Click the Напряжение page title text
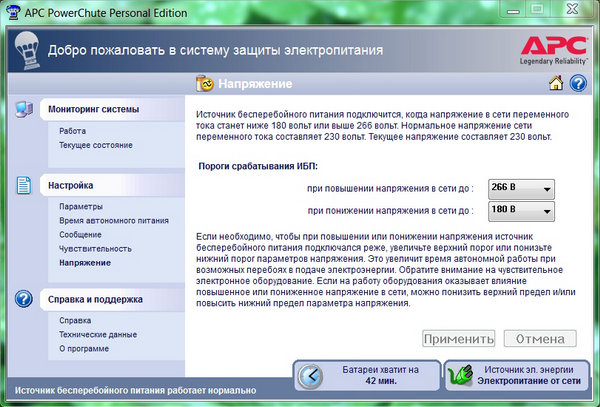This screenshot has width=600, height=407. pos(255,84)
